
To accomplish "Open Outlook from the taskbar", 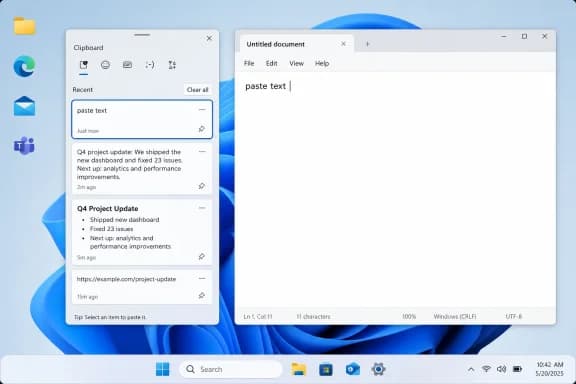I will click(x=353, y=369).
